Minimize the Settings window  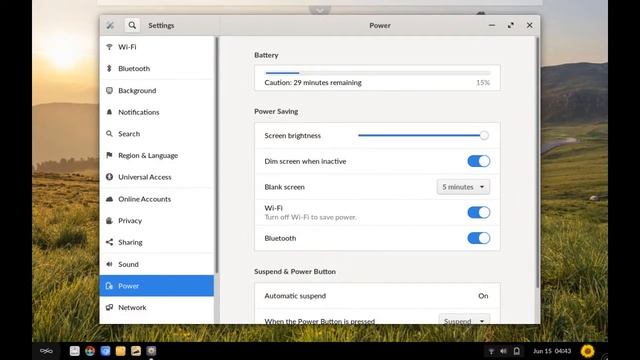492,25
